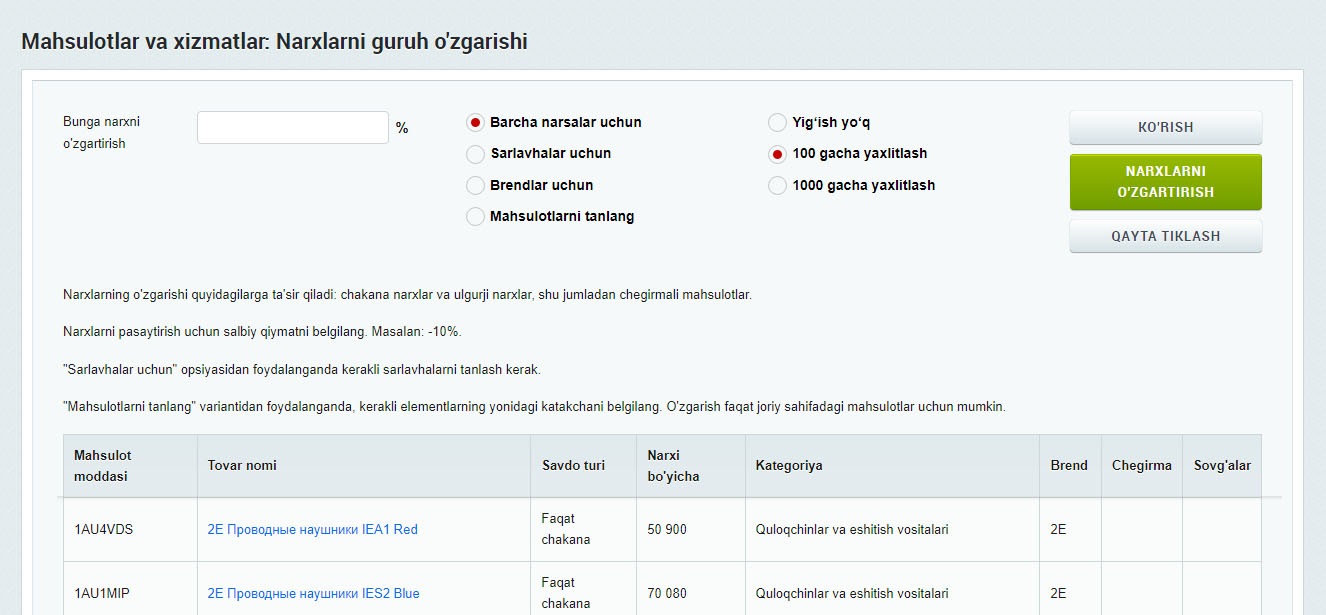Select the 'Barcha narsalar uchun' radio option
Image resolution: width=1326 pixels, height=615 pixels.
pyautogui.click(x=476, y=123)
